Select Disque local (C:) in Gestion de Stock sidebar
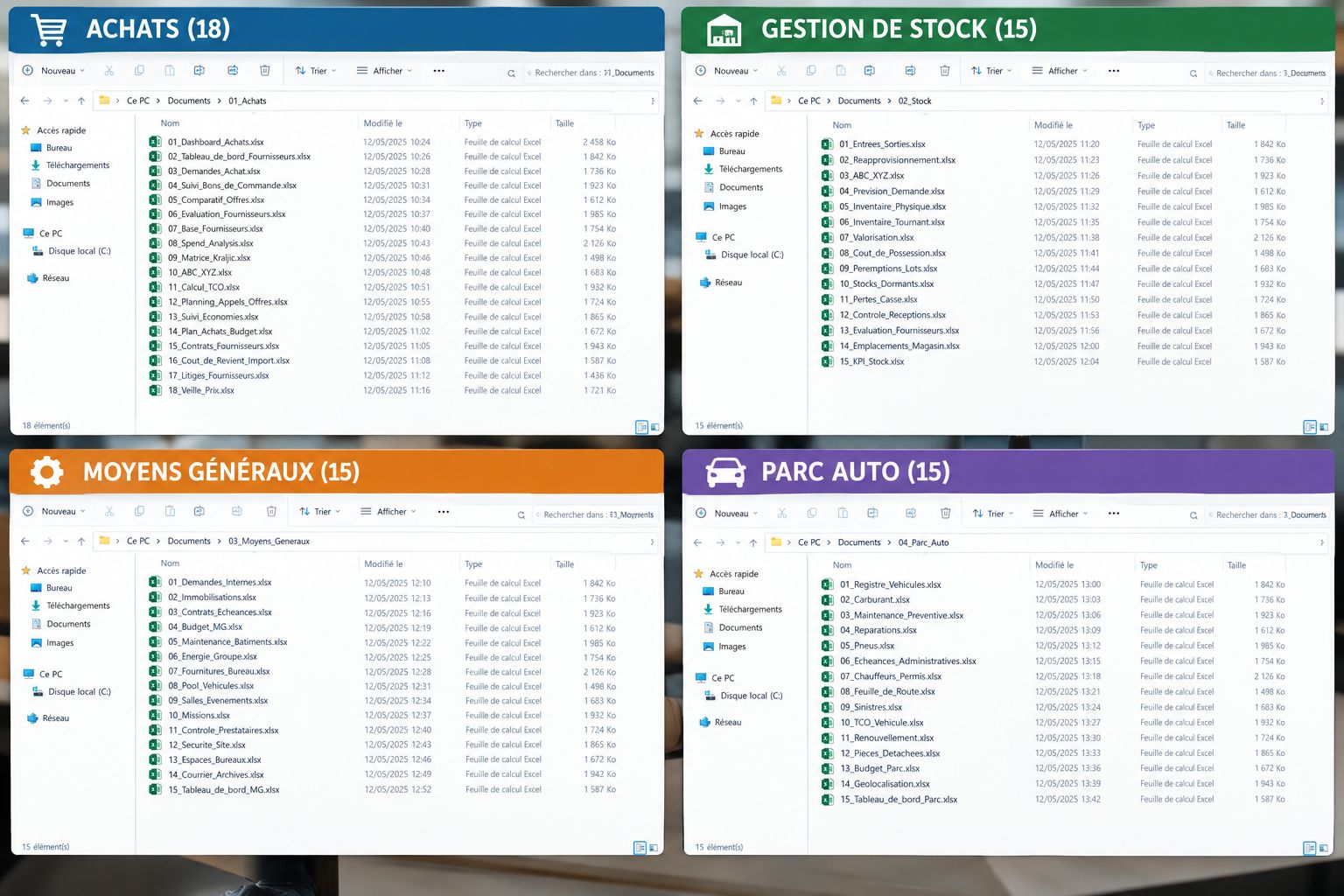 click(745, 255)
